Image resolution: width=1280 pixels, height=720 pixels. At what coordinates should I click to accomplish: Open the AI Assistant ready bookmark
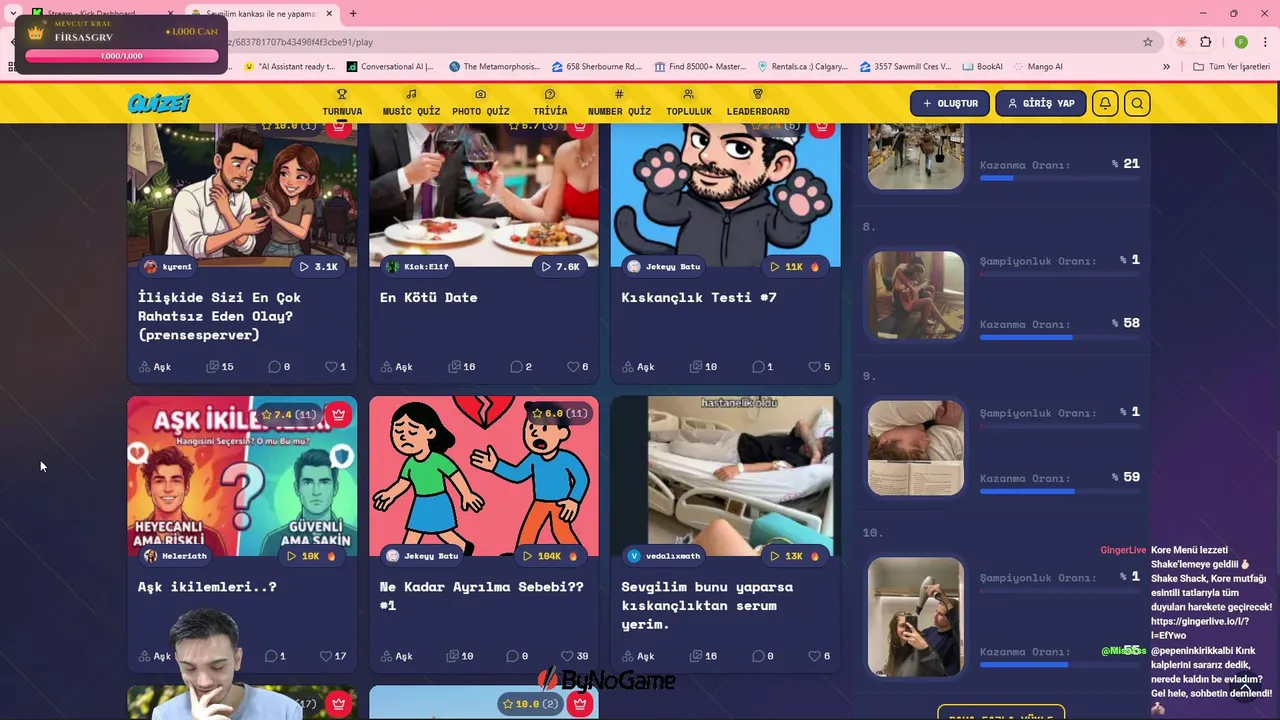click(290, 66)
